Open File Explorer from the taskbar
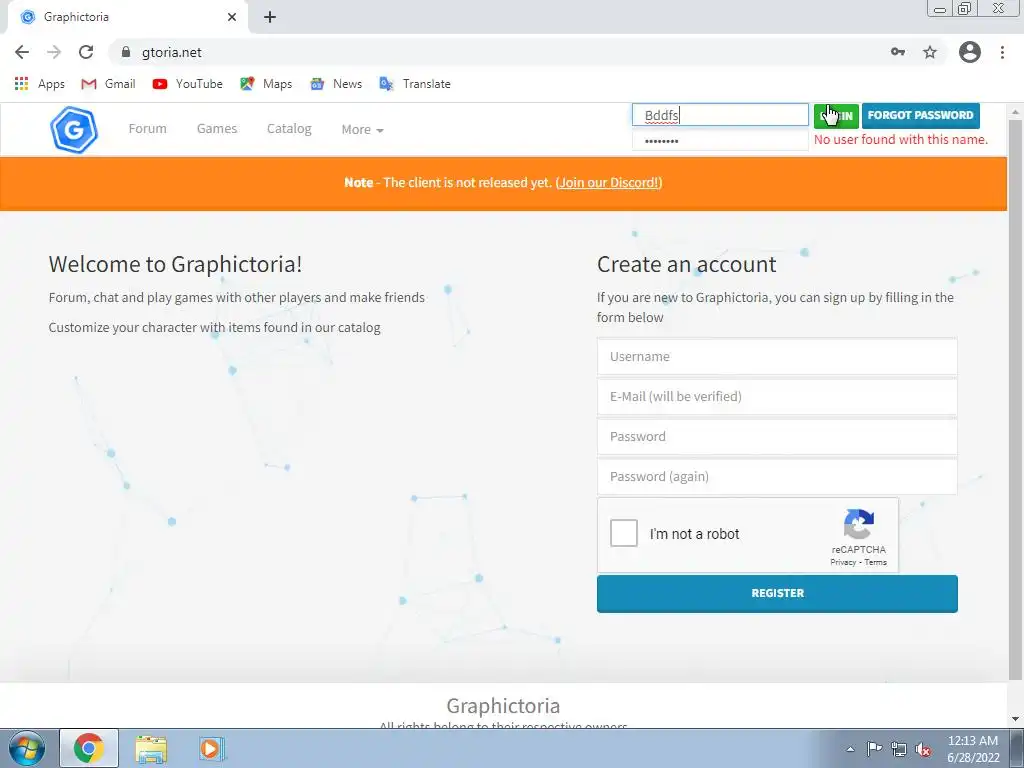The image size is (1024, 768). 151,748
